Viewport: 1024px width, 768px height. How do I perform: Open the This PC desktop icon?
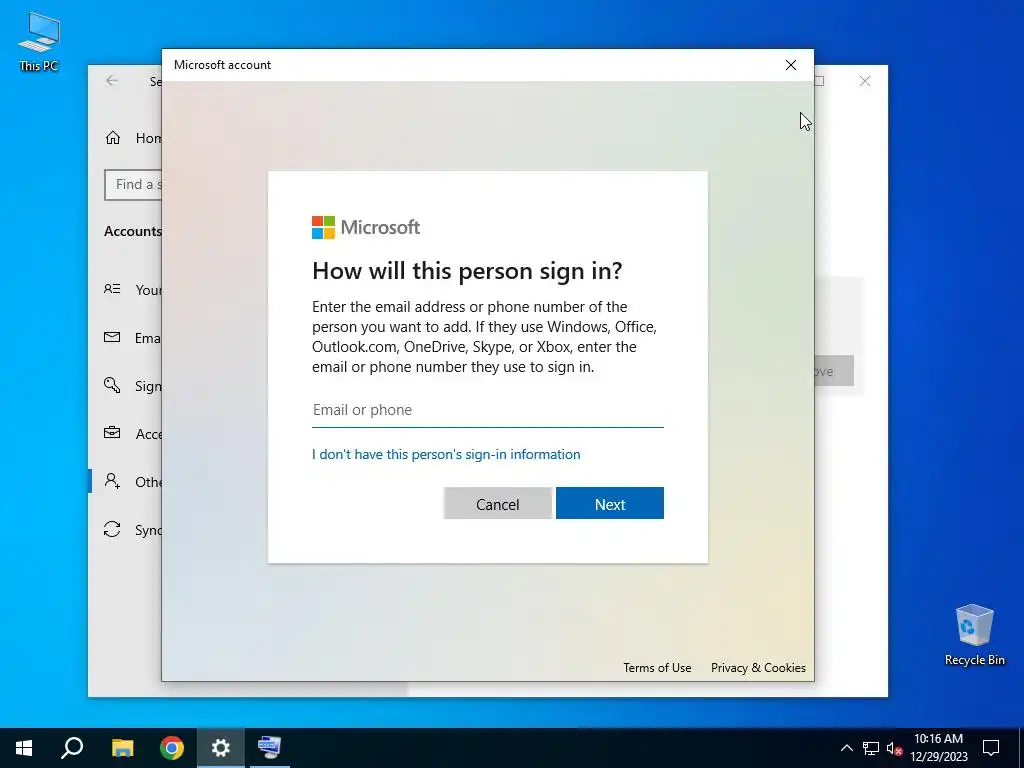click(x=39, y=42)
